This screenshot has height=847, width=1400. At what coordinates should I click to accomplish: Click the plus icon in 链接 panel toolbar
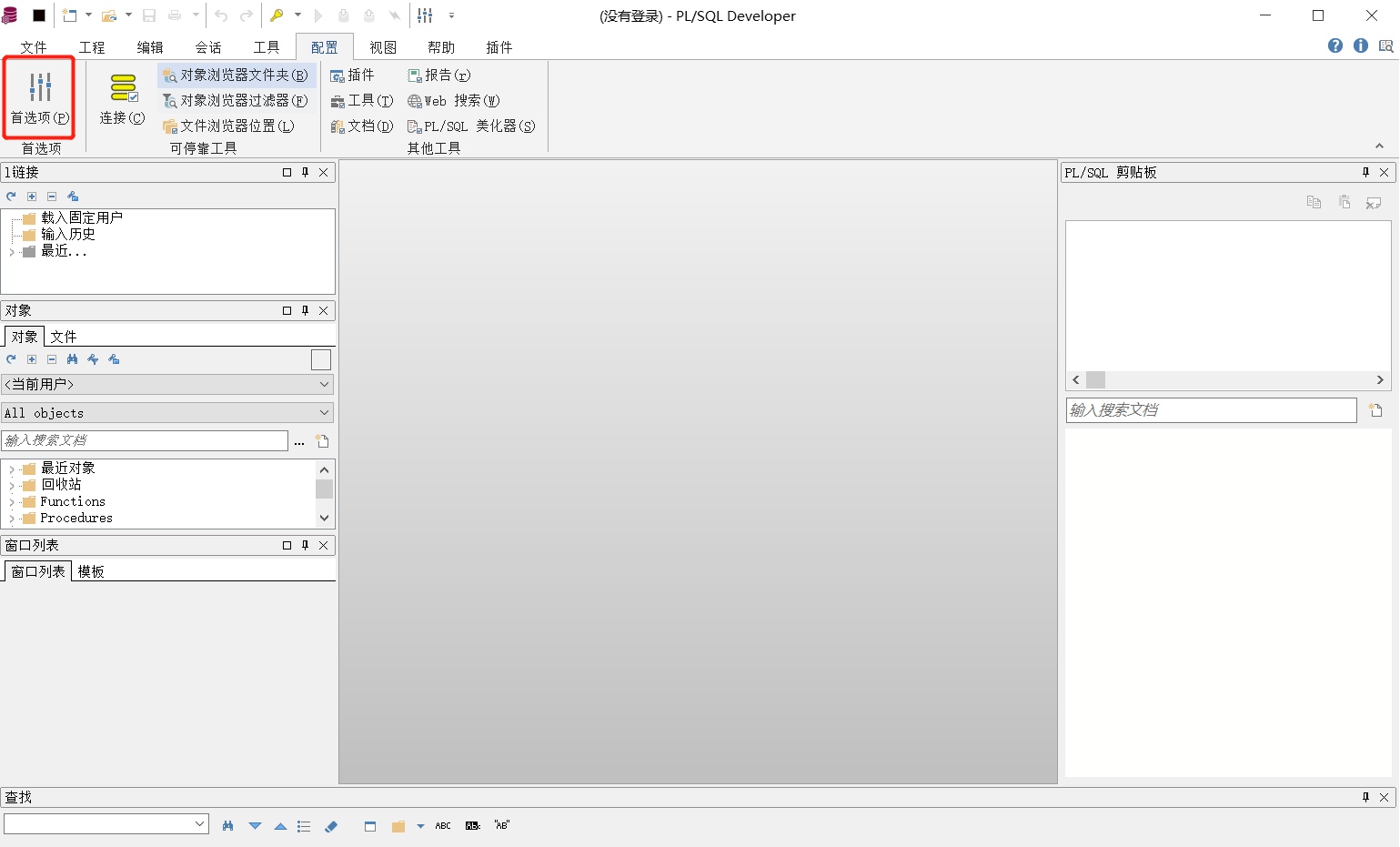tap(32, 197)
